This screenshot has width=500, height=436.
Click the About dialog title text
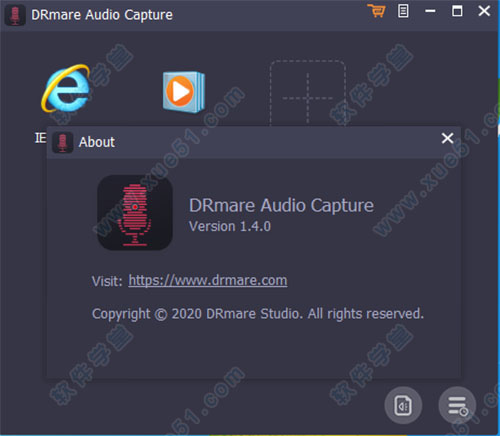pyautogui.click(x=97, y=142)
